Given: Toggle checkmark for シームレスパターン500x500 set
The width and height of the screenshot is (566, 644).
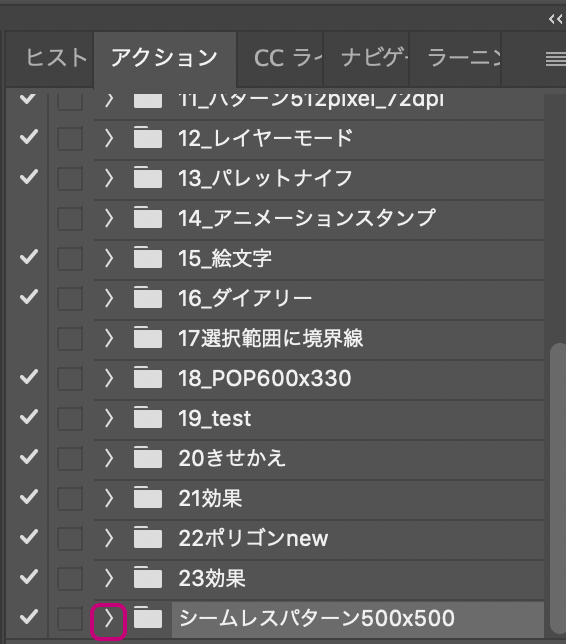Looking at the screenshot, I should click(x=29, y=617).
